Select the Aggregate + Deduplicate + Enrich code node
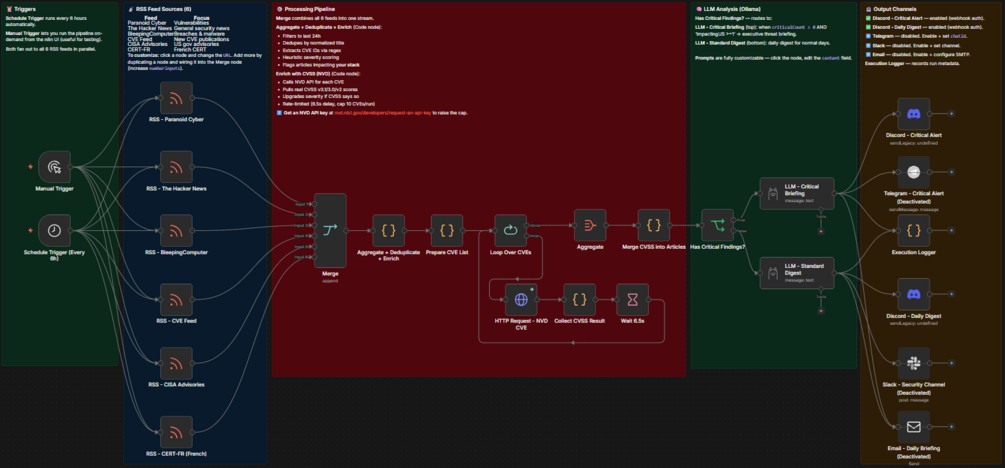Screen dimensions: 1005x468 [388, 230]
